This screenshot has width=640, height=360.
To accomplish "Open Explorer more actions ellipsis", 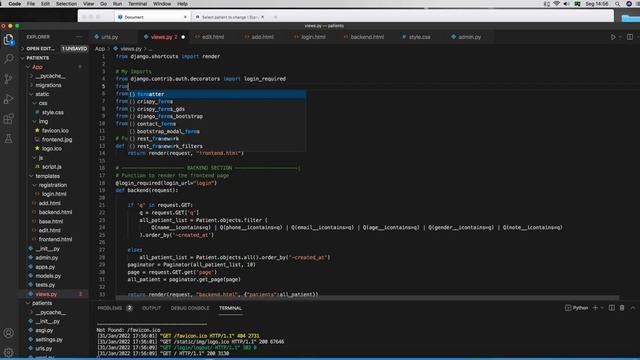I will 79,37.
